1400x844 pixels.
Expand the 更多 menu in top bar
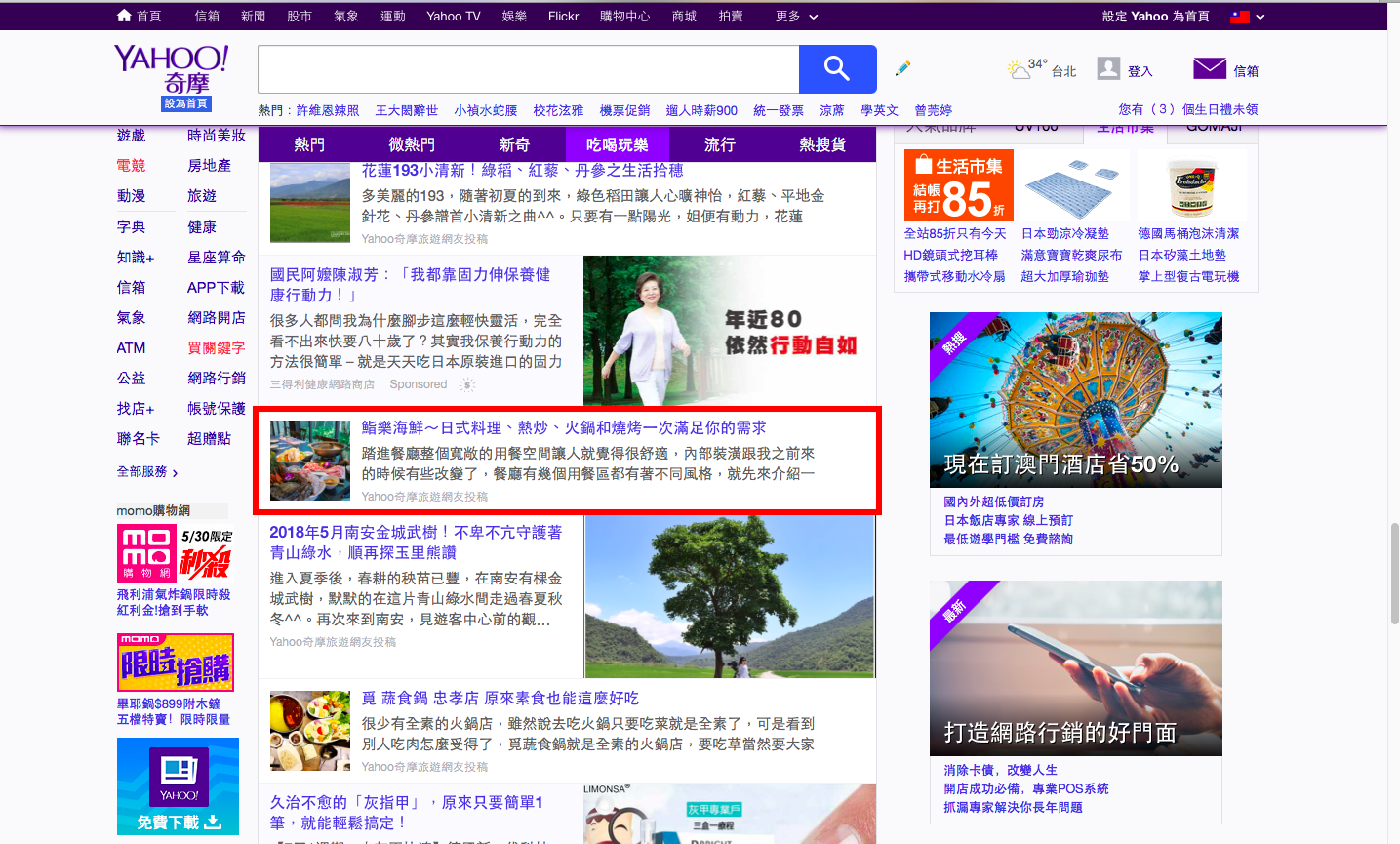pyautogui.click(x=796, y=17)
